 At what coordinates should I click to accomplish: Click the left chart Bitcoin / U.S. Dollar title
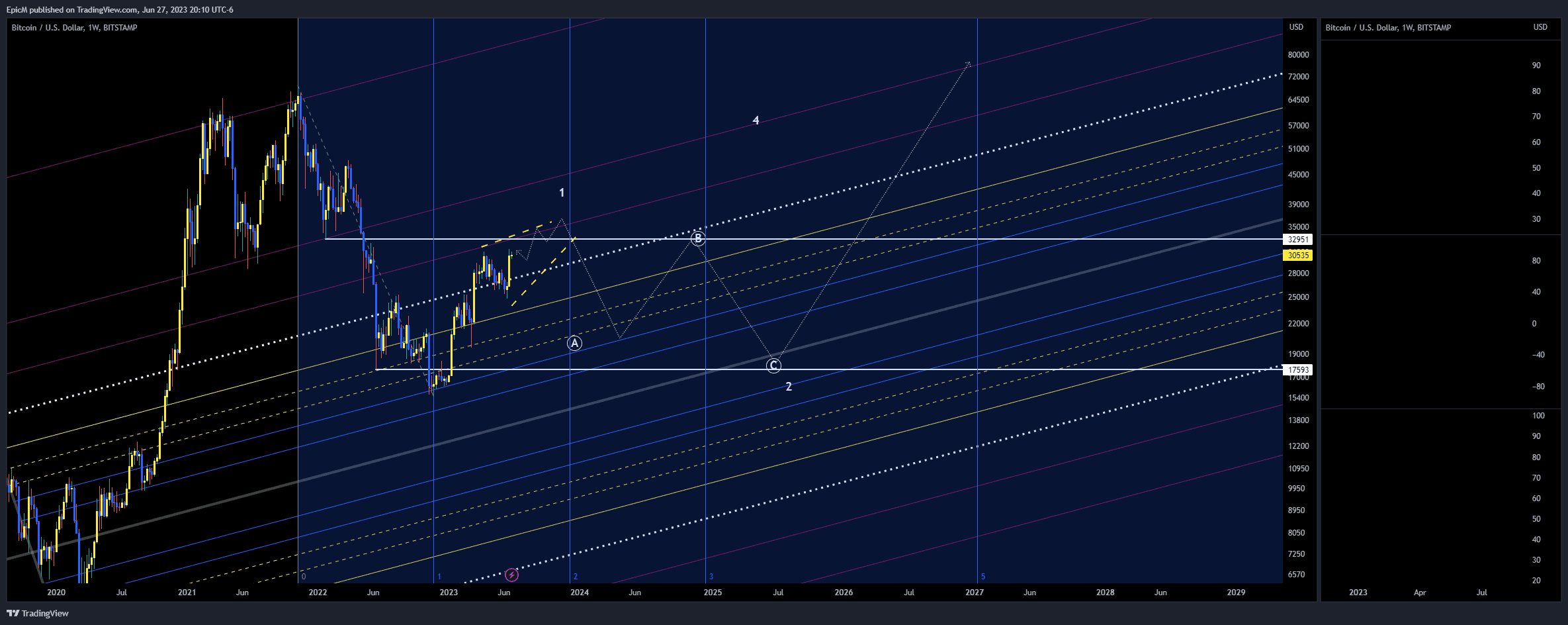pos(75,28)
